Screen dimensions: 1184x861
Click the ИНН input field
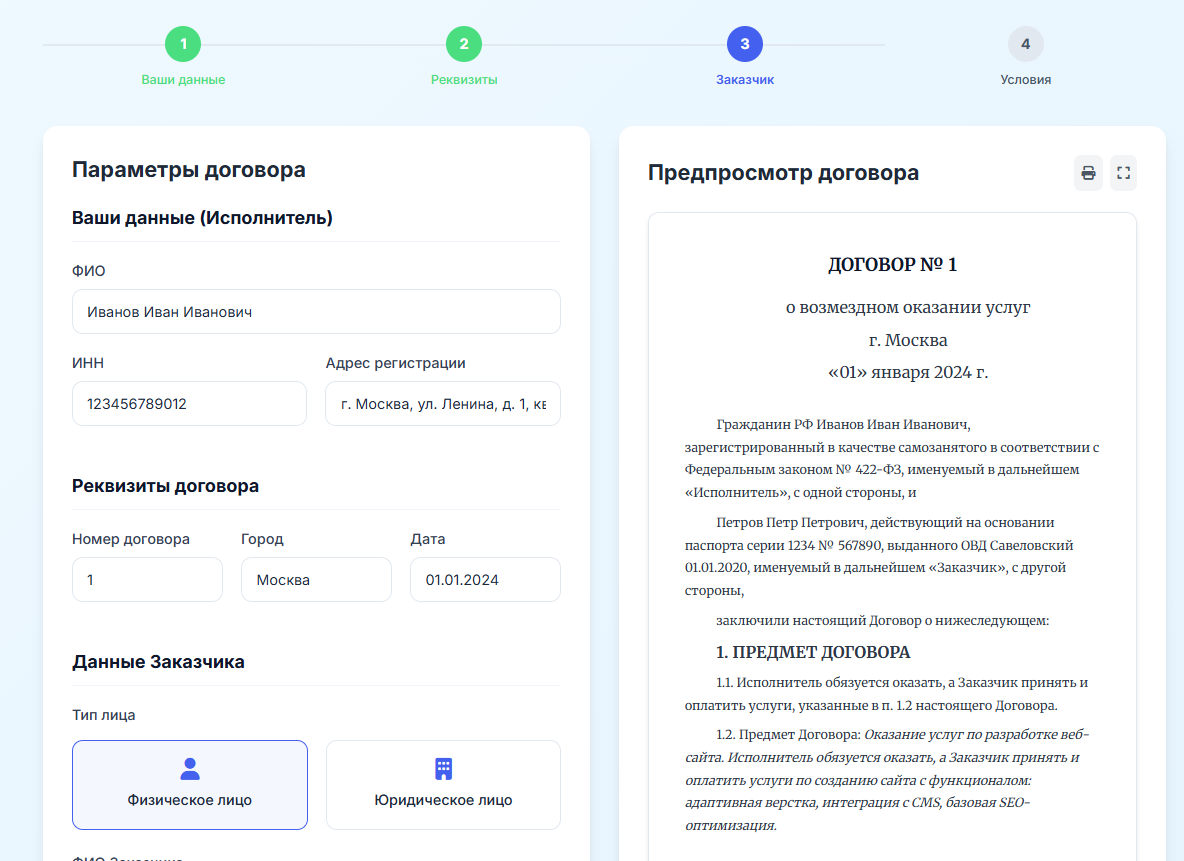point(189,404)
